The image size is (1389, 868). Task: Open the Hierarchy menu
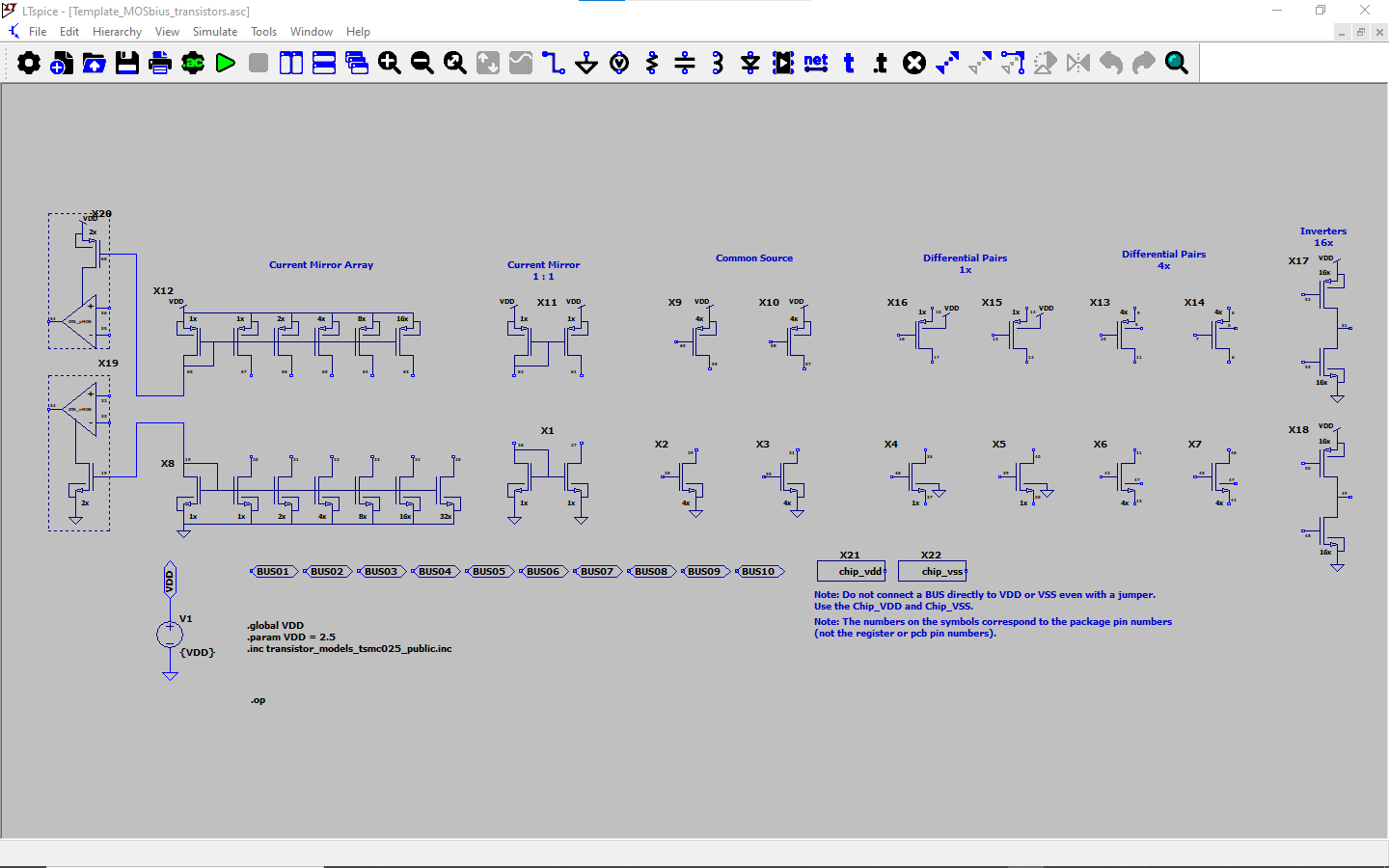[x=117, y=32]
